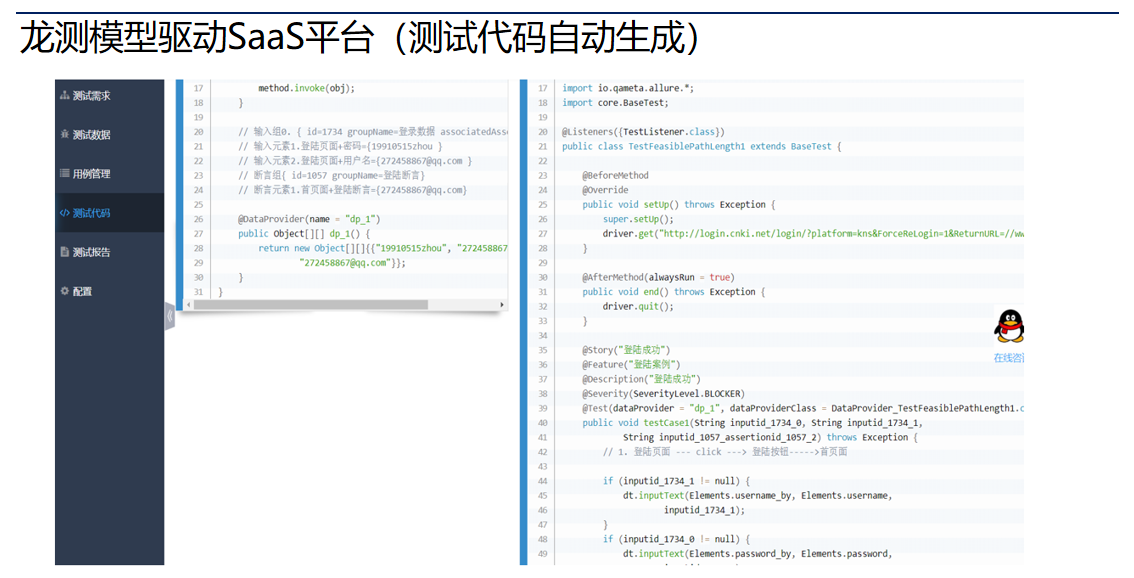Click comment "1. 登陆页面 --- click" line
Image resolution: width=1134 pixels, height=578 pixels.
(725, 451)
